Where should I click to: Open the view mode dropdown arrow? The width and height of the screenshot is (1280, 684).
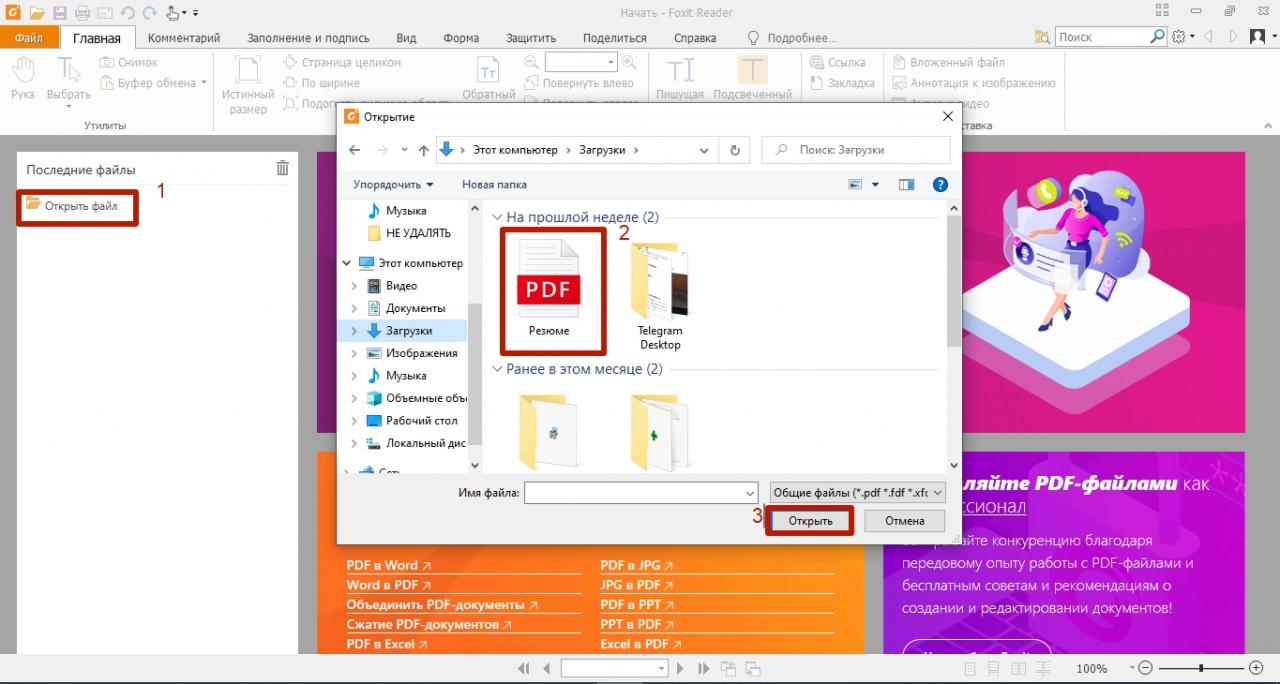[x=875, y=185]
